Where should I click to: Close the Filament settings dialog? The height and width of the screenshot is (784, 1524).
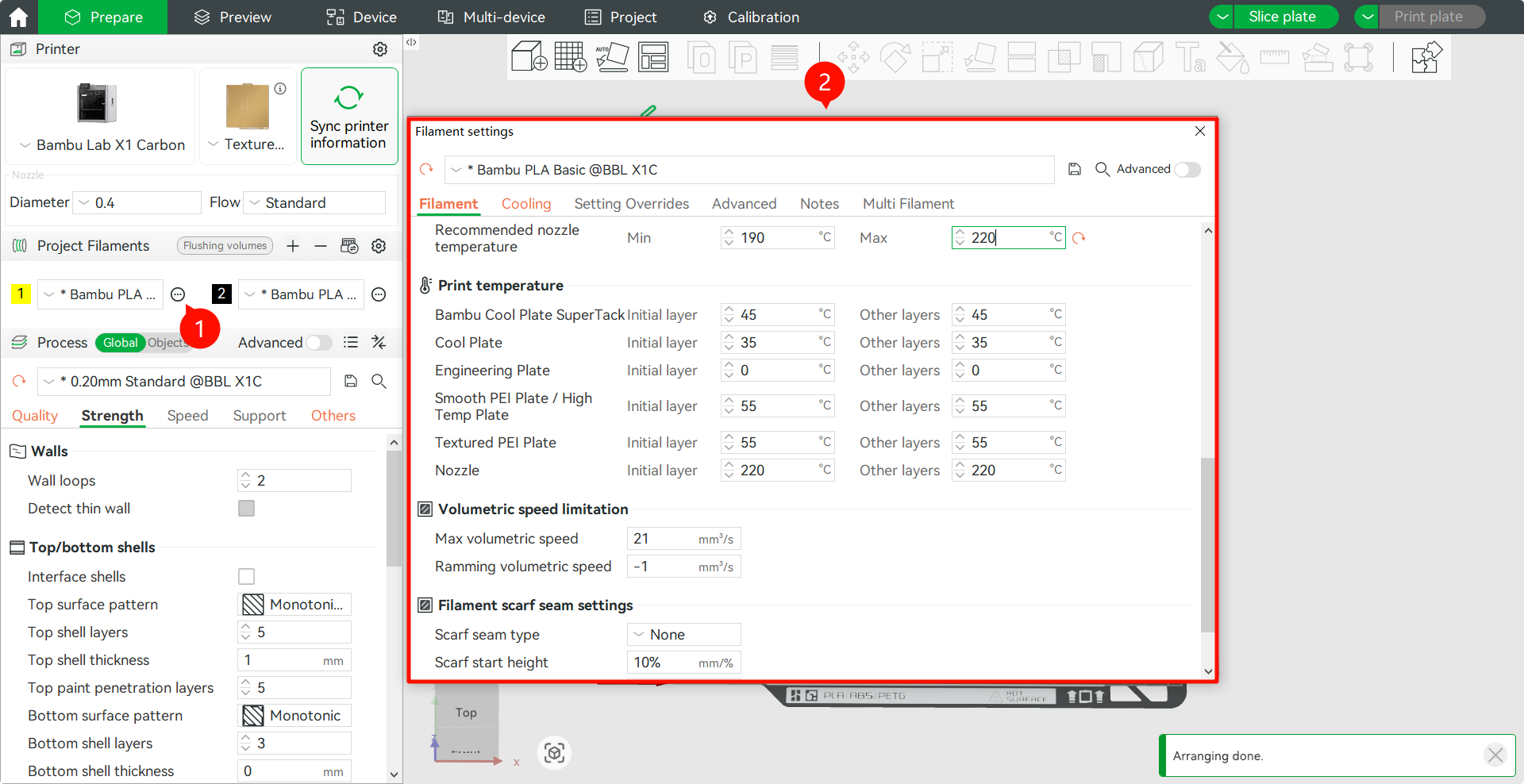coord(1200,131)
